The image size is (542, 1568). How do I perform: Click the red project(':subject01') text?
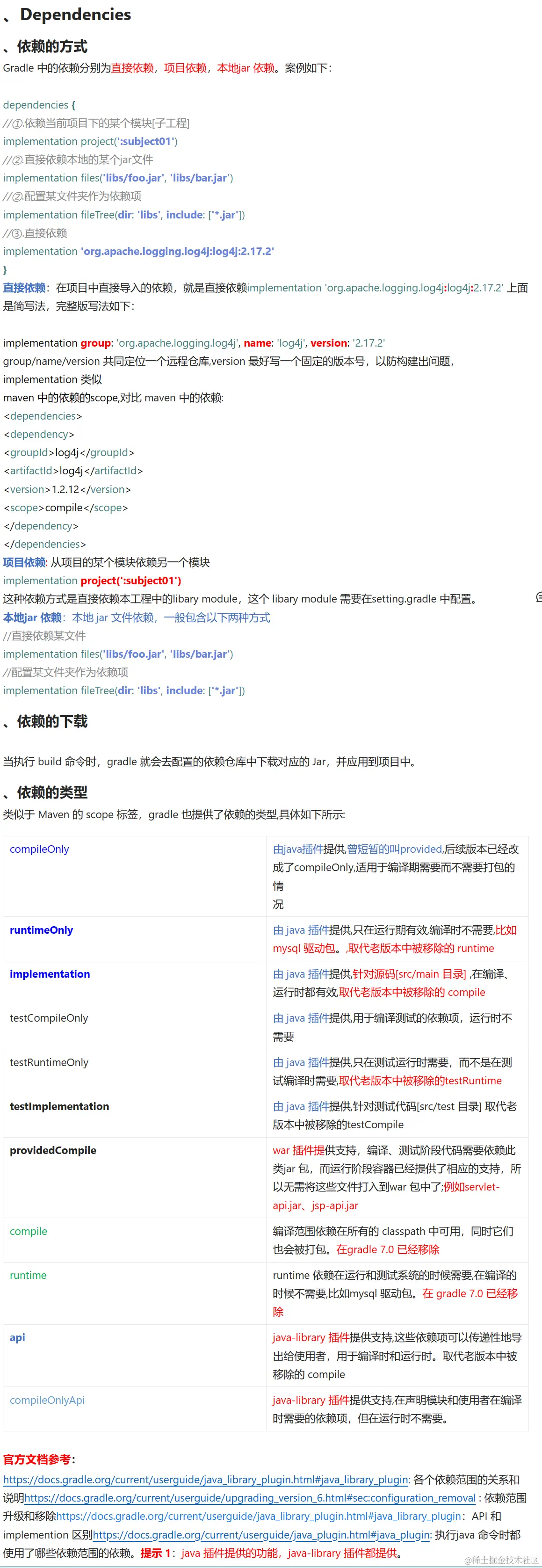pos(131,581)
